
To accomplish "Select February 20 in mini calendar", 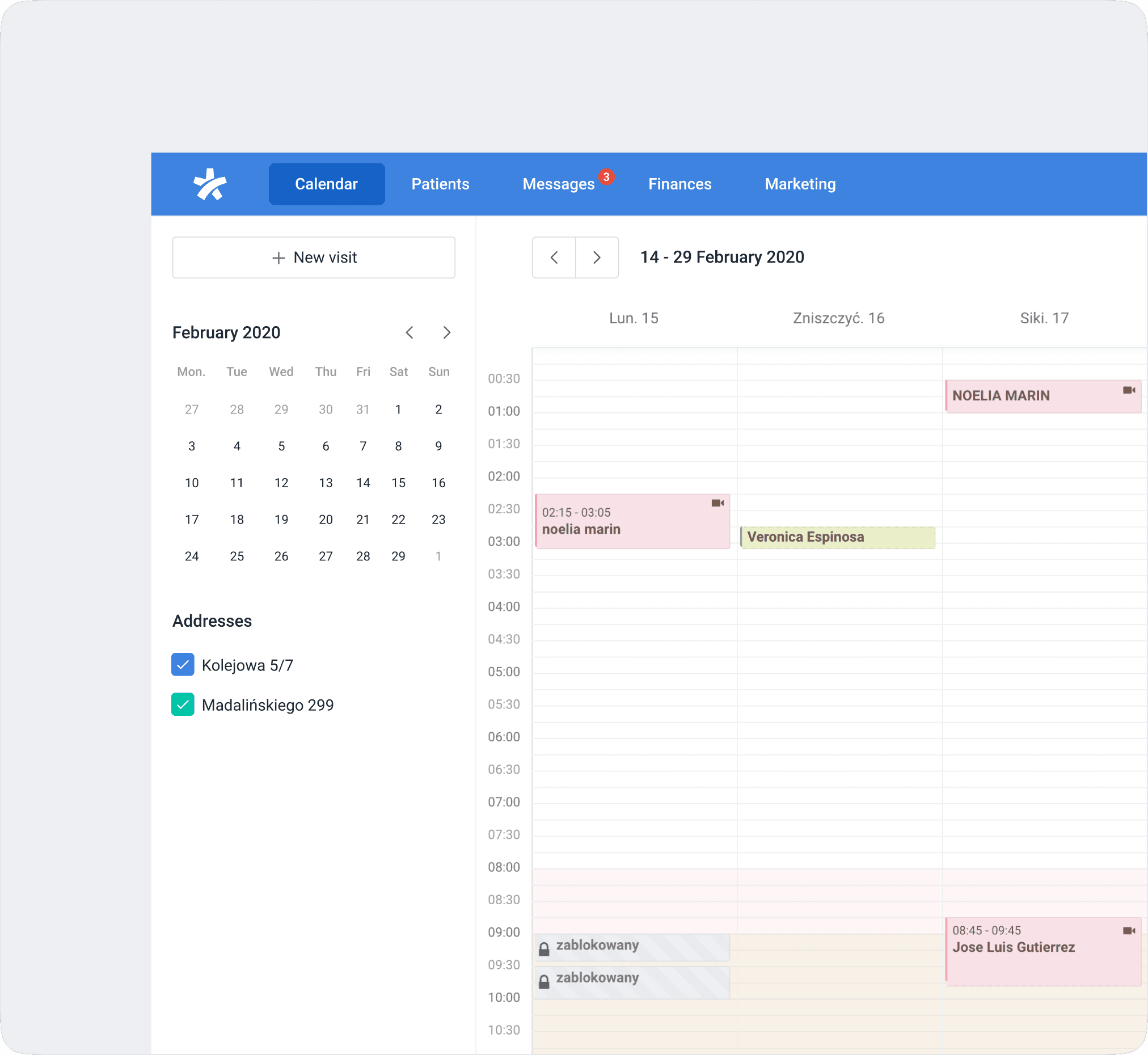I will 326,520.
